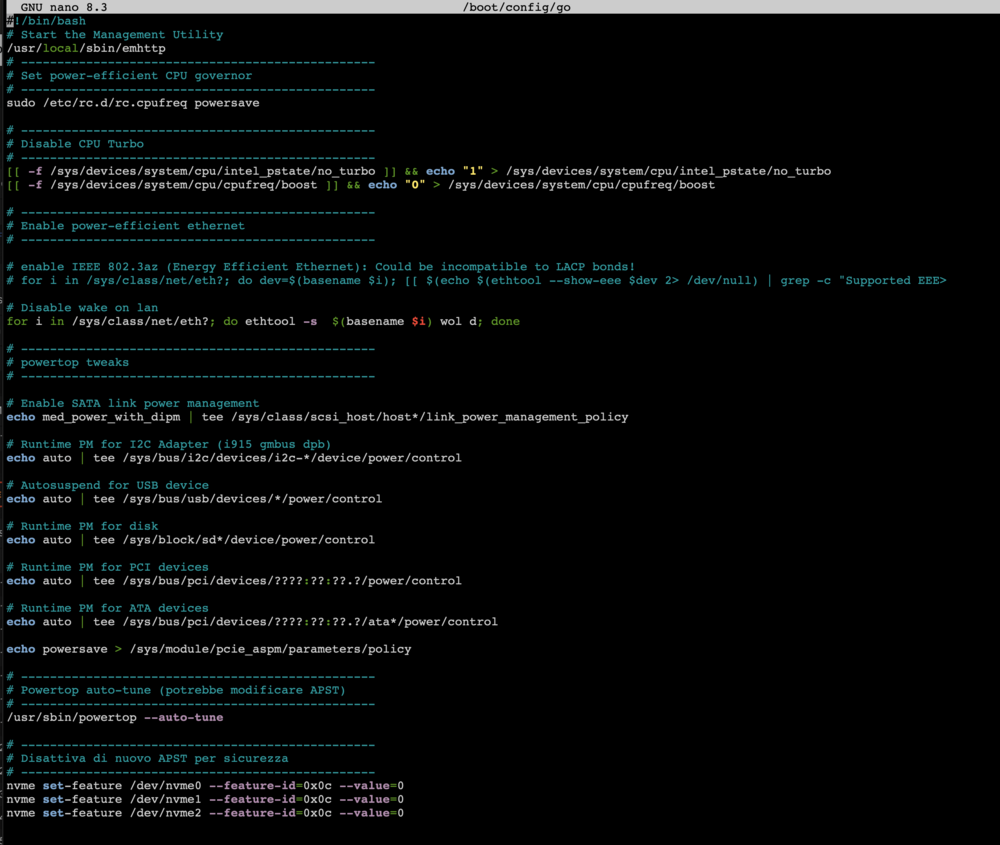Click '# Set power-efficient CPU governor' comment
1000x845 pixels.
pyautogui.click(x=129, y=75)
